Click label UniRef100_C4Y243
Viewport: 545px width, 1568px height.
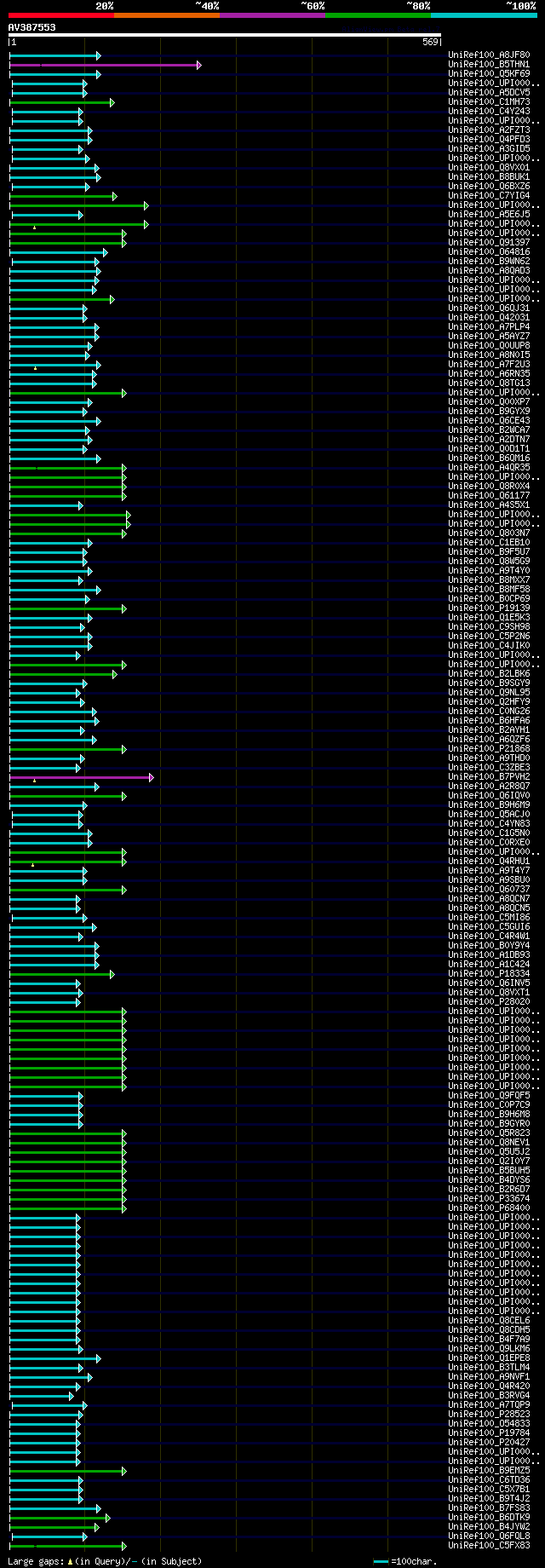(489, 112)
